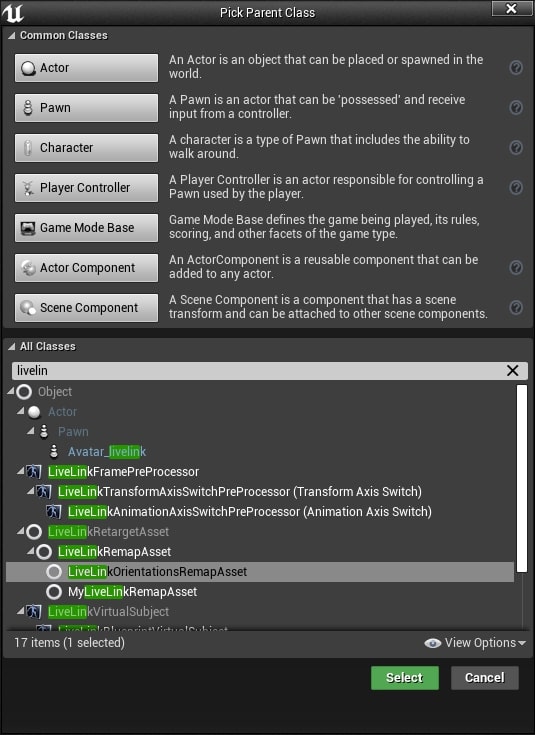Click the green Select button
This screenshot has width=535, height=735.
click(x=405, y=678)
